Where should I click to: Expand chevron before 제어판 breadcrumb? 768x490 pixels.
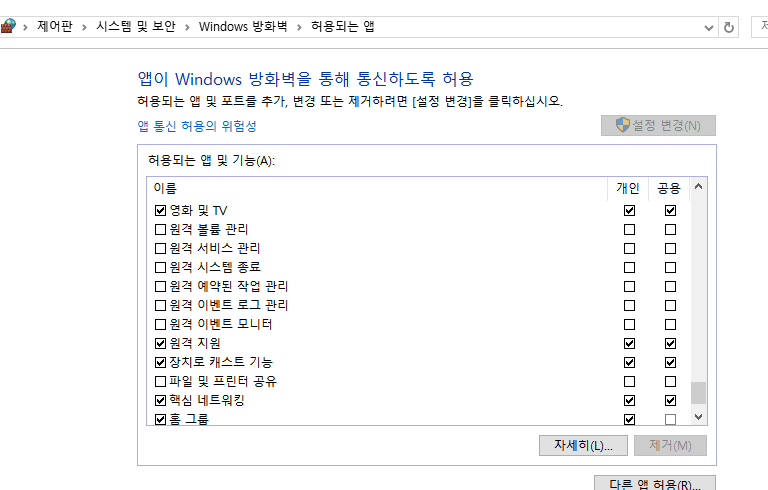[x=25, y=27]
